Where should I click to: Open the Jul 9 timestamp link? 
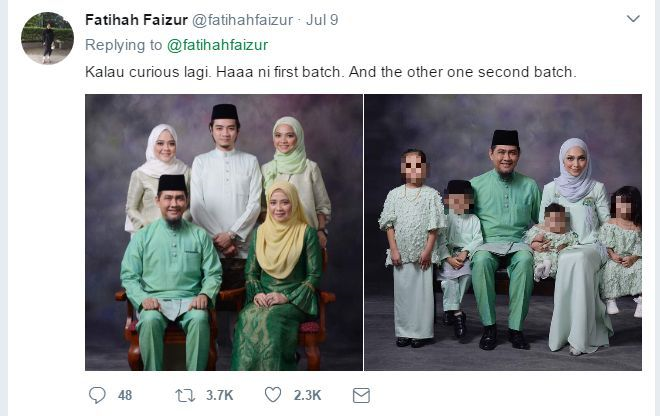click(322, 20)
